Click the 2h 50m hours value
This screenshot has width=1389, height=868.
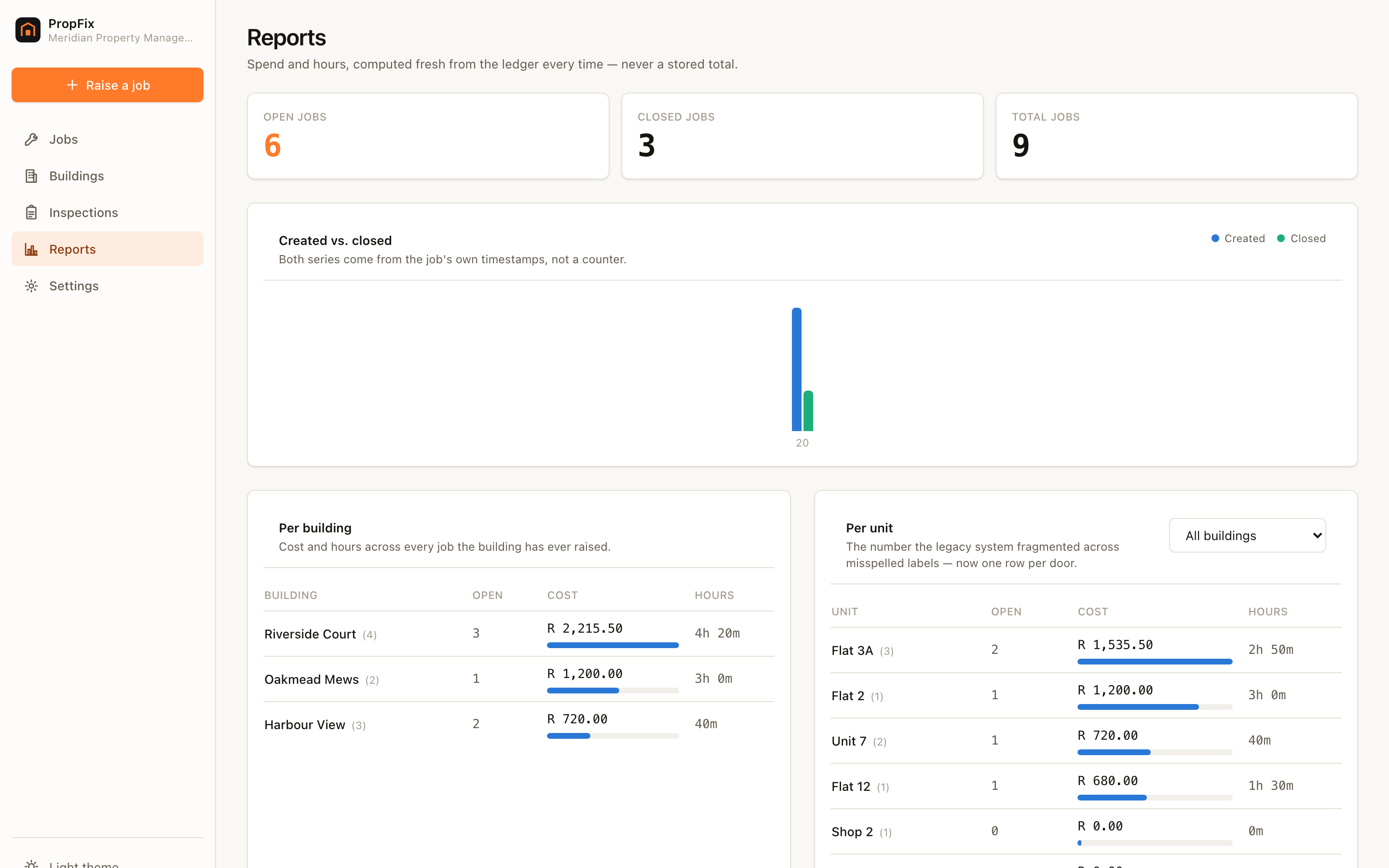[1271, 650]
